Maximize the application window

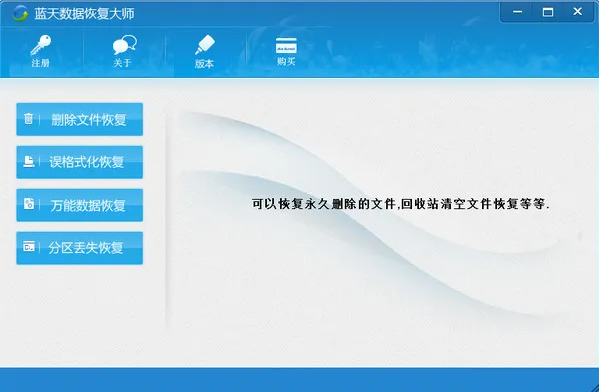point(548,12)
